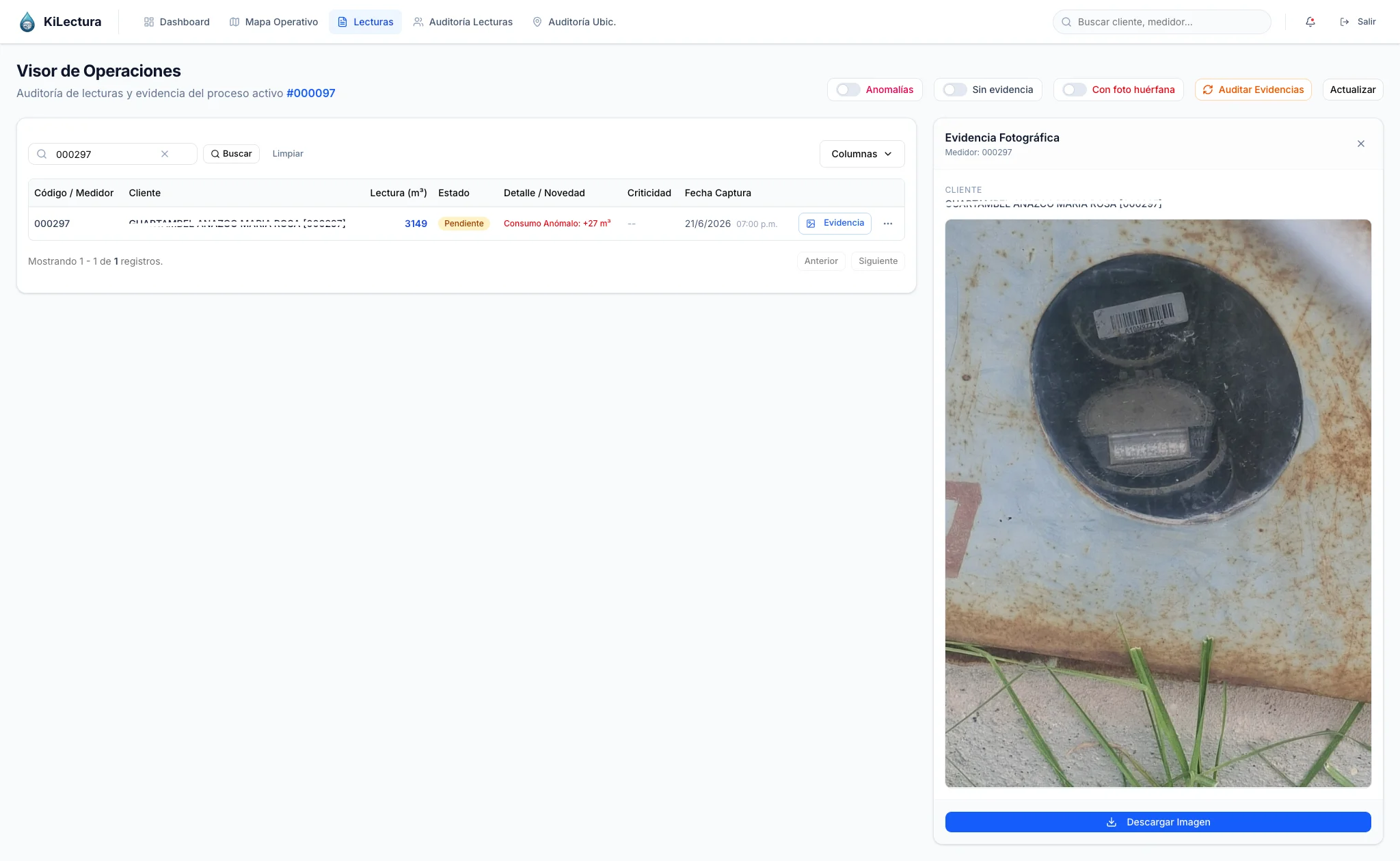Click the Detalle / Novedad column header
The image size is (1400, 861).
point(544,193)
